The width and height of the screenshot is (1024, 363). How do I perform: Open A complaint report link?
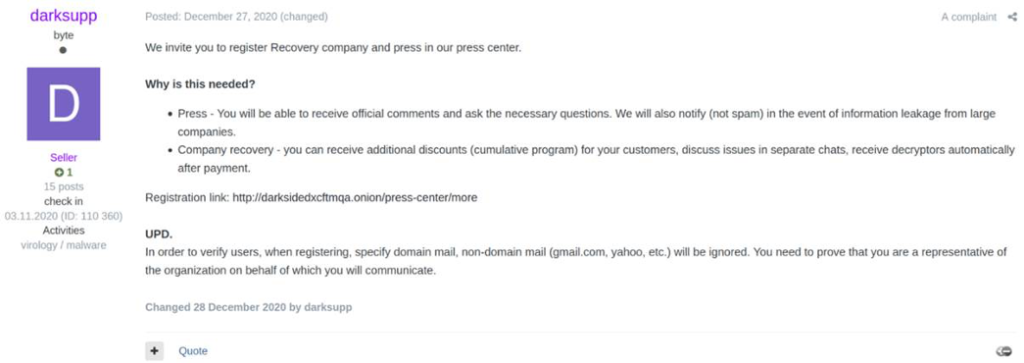click(x=968, y=17)
